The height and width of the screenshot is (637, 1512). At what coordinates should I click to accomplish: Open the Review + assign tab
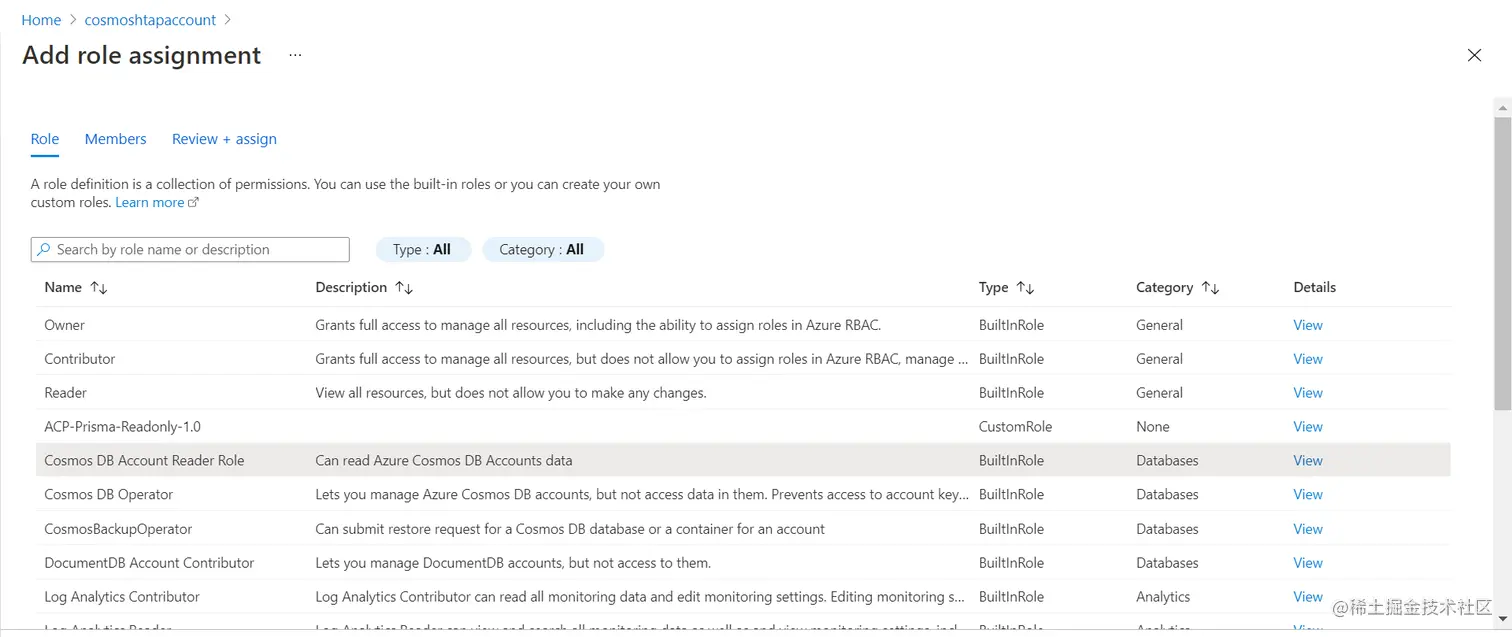point(224,139)
